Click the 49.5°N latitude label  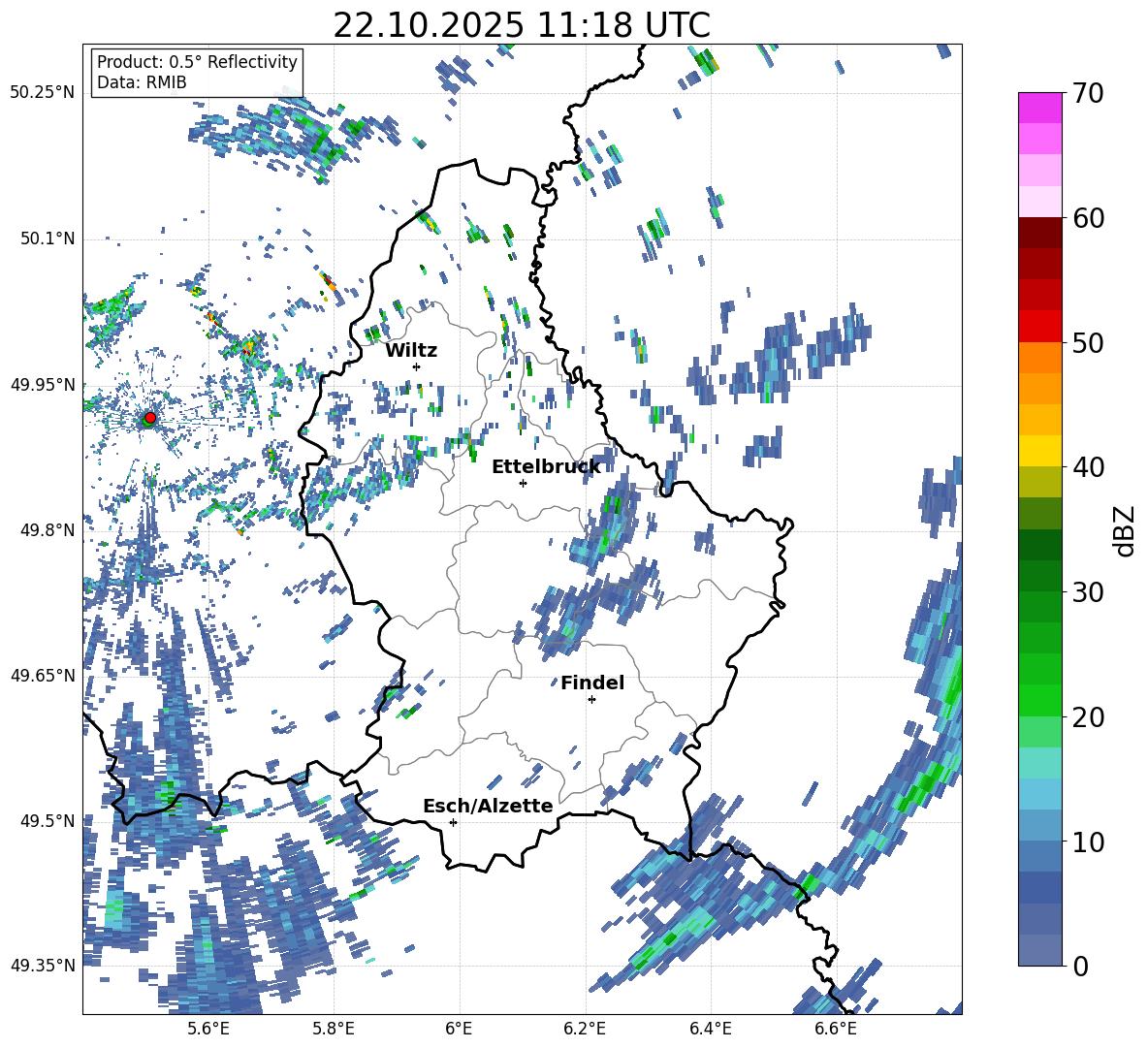(x=48, y=820)
